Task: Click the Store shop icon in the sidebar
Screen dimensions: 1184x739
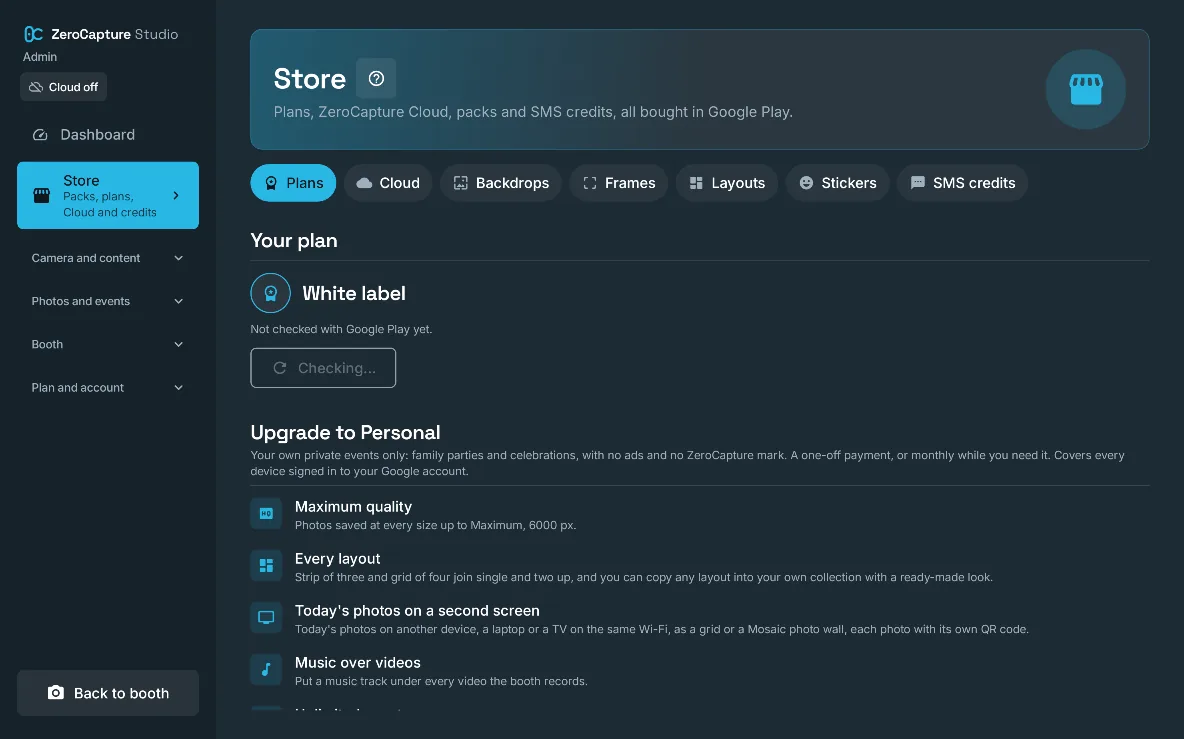Action: [x=42, y=196]
